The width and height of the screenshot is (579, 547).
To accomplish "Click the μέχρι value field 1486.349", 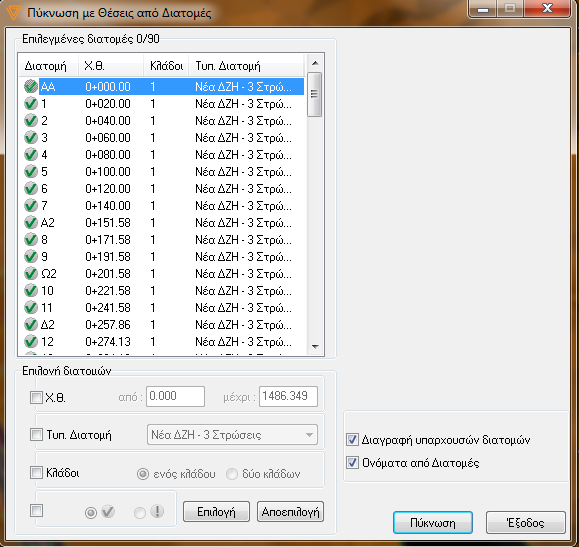I will coord(288,396).
